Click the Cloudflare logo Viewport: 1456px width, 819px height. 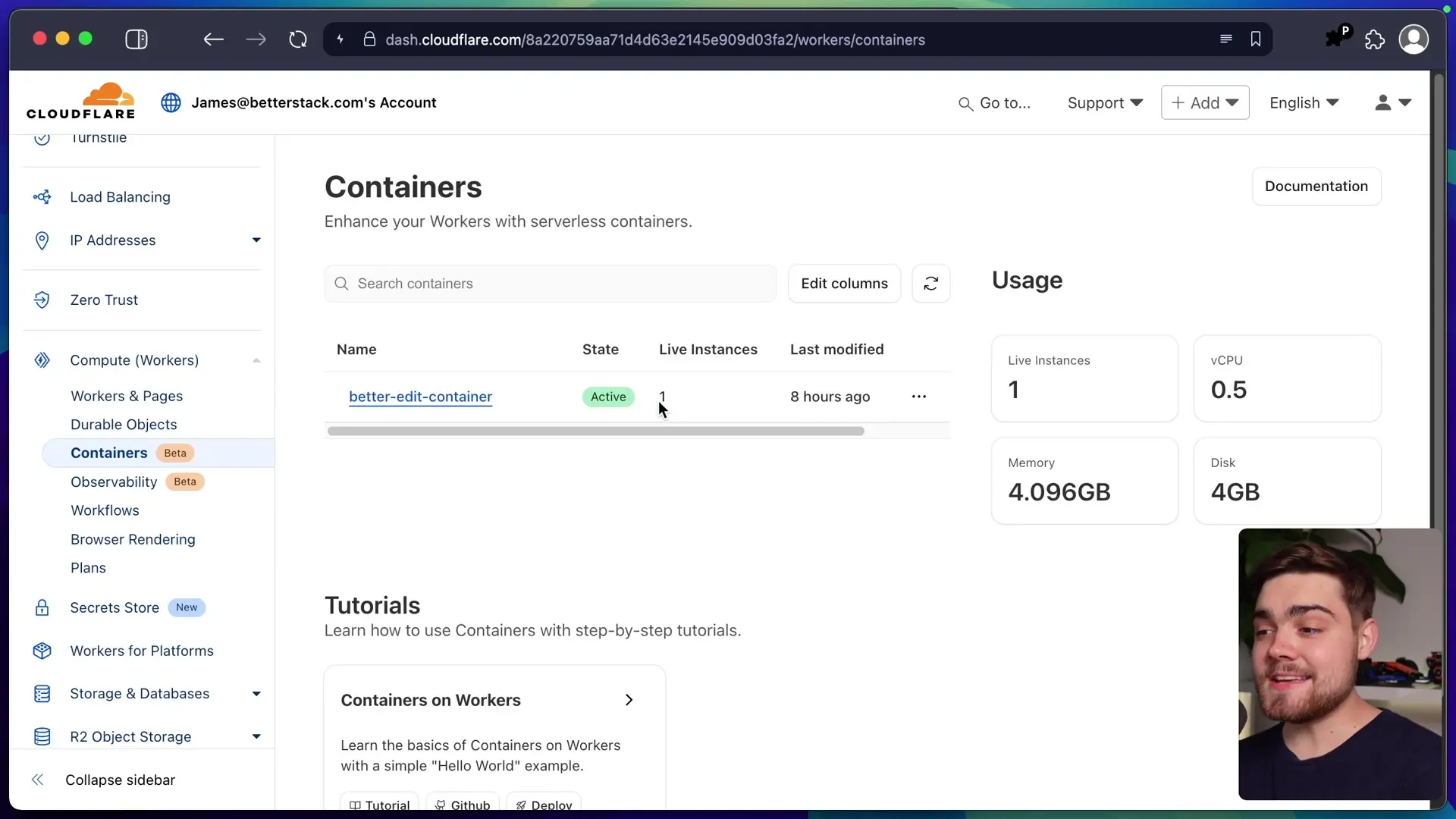(x=80, y=101)
